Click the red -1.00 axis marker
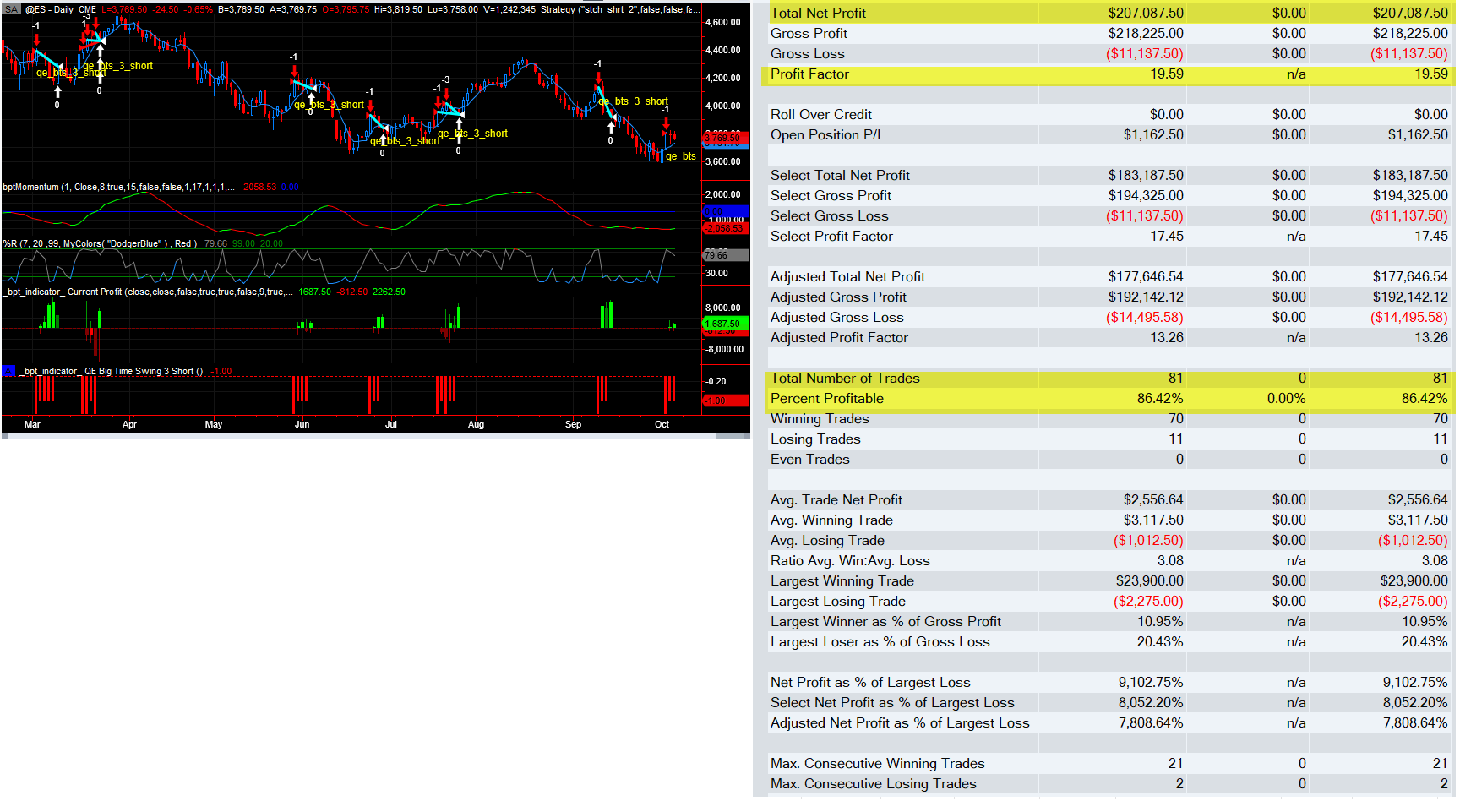 [x=725, y=401]
